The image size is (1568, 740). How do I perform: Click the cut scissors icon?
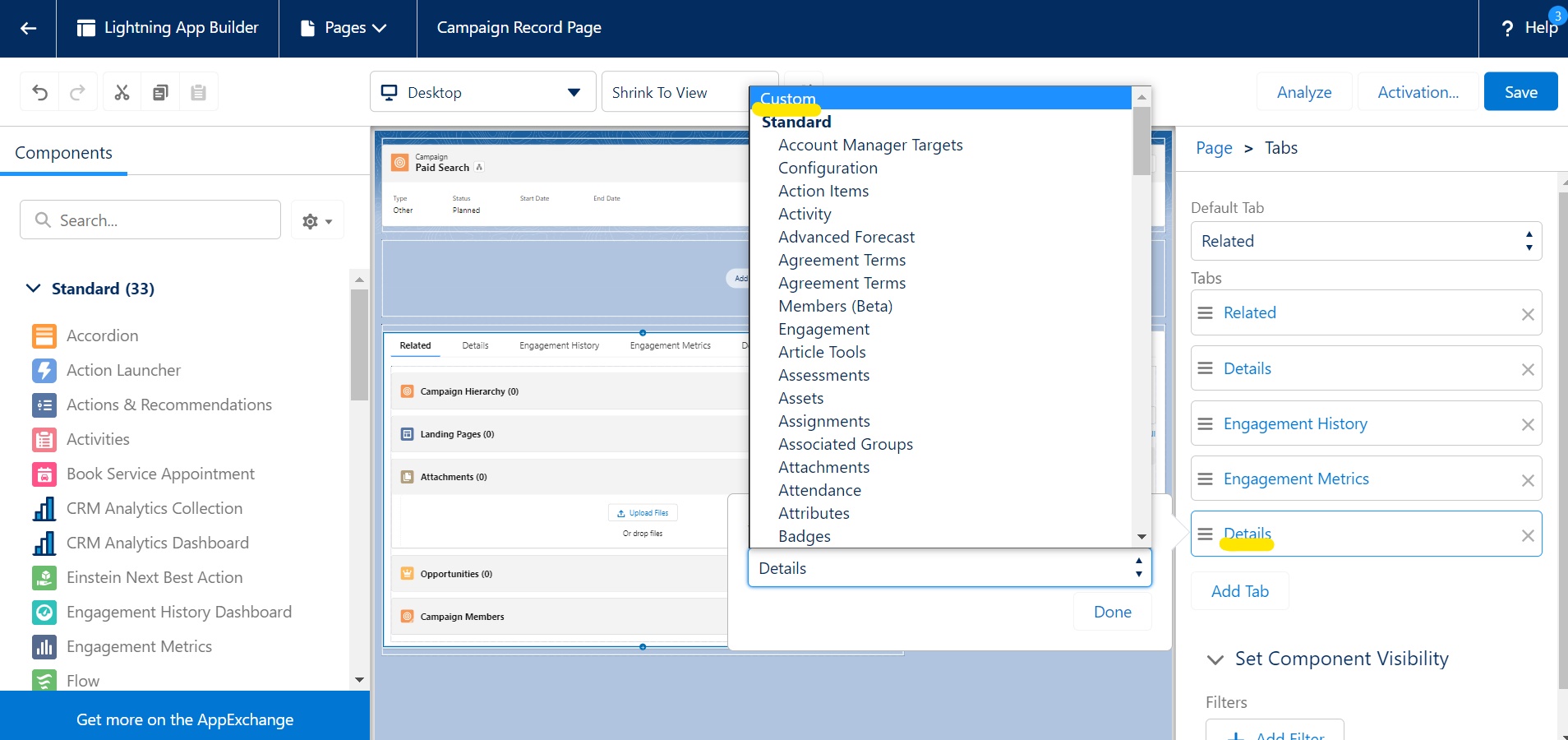tap(122, 92)
